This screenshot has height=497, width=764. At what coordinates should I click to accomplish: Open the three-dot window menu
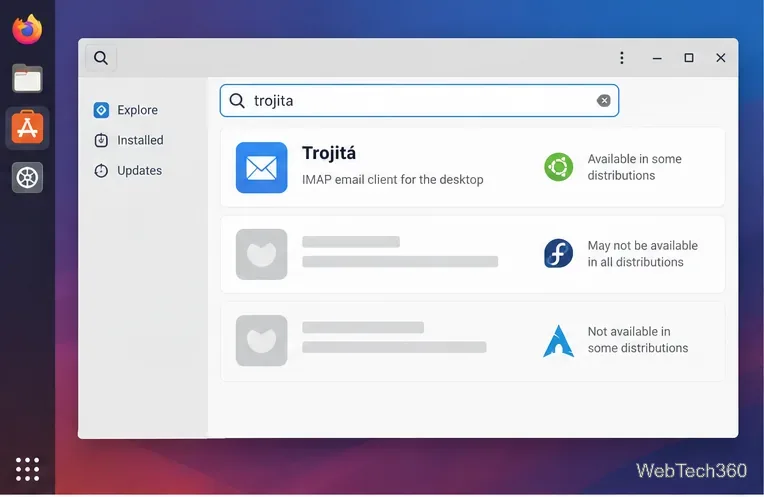point(622,57)
